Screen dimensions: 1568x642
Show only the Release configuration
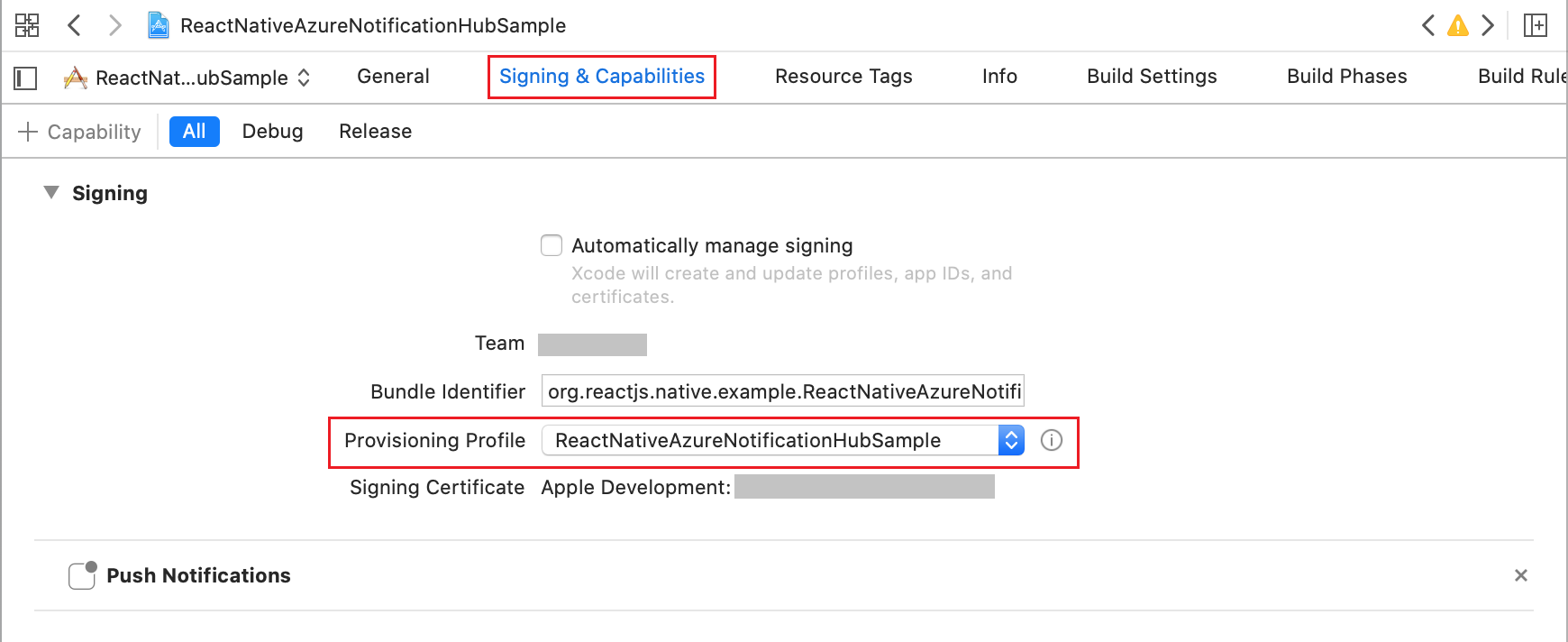coord(375,132)
